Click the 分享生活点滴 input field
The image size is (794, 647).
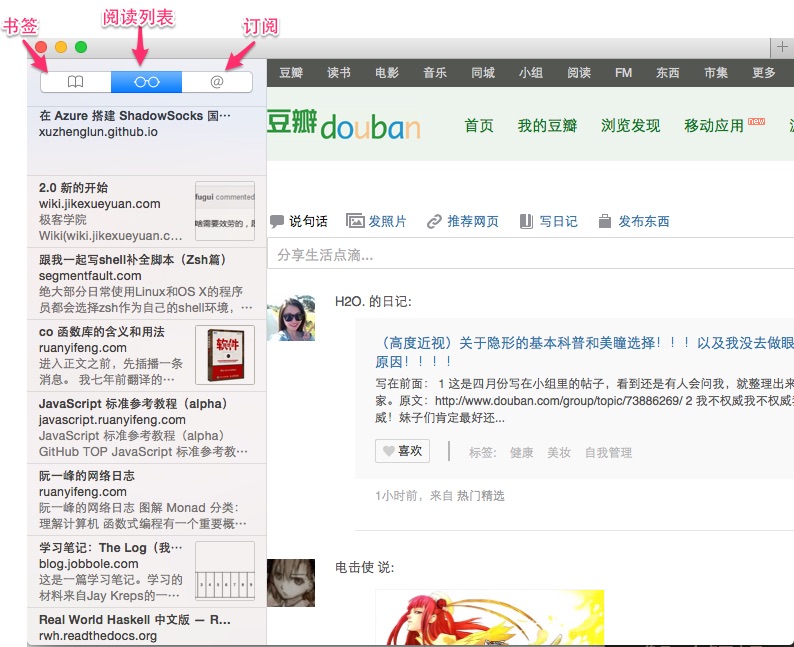530,255
